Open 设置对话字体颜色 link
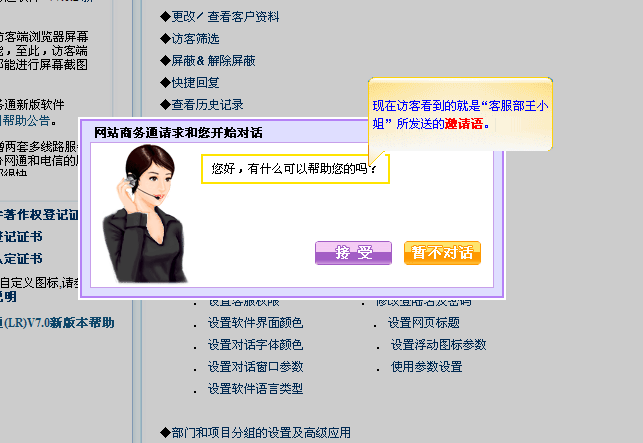 point(255,345)
